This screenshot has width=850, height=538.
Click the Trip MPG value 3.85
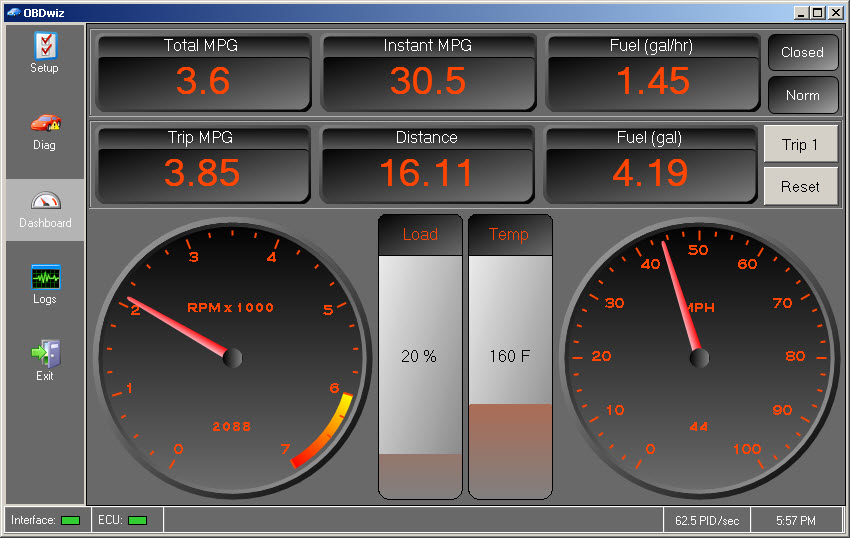[202, 173]
